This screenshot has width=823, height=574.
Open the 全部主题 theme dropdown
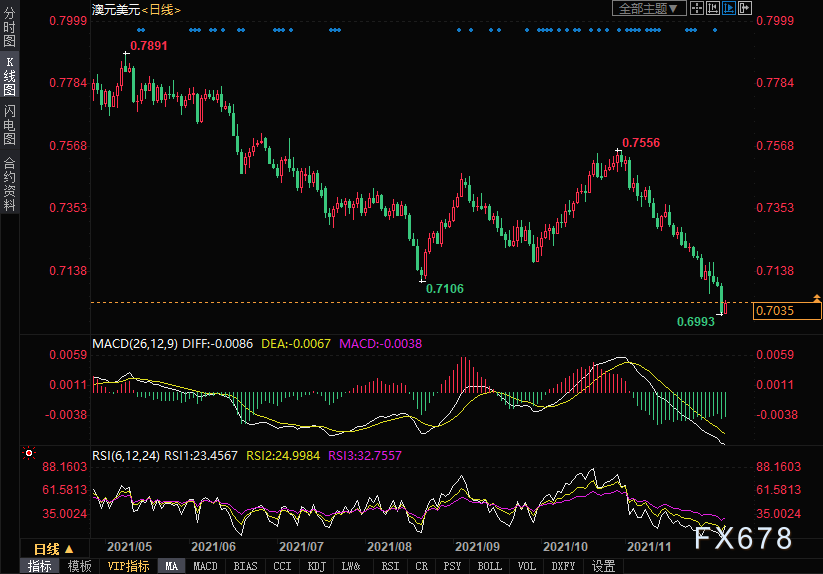pos(648,8)
